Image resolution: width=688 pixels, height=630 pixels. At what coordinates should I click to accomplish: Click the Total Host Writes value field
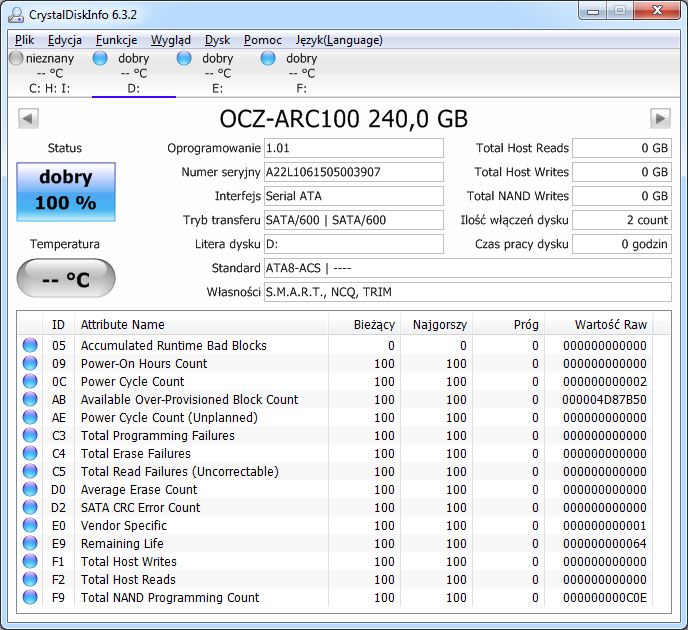coord(622,172)
